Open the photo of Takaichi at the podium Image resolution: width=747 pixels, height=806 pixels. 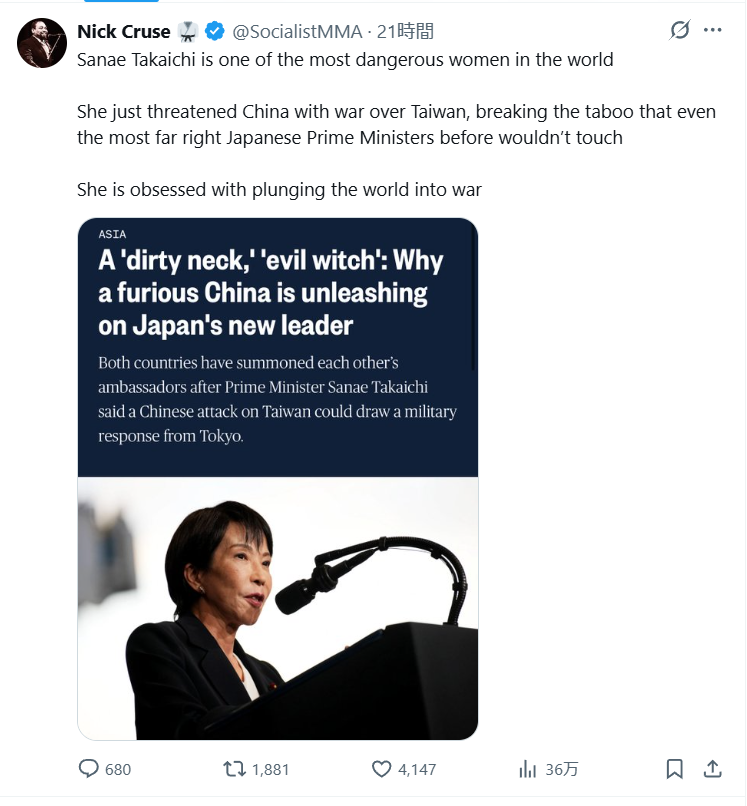coord(277,608)
